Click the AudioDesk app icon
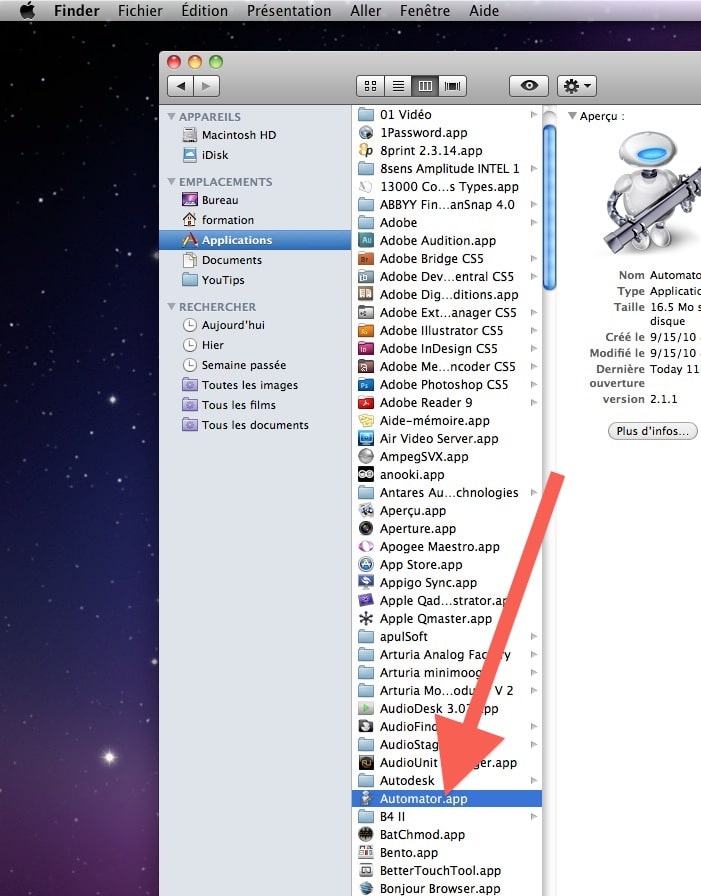This screenshot has width=701, height=896. click(366, 709)
